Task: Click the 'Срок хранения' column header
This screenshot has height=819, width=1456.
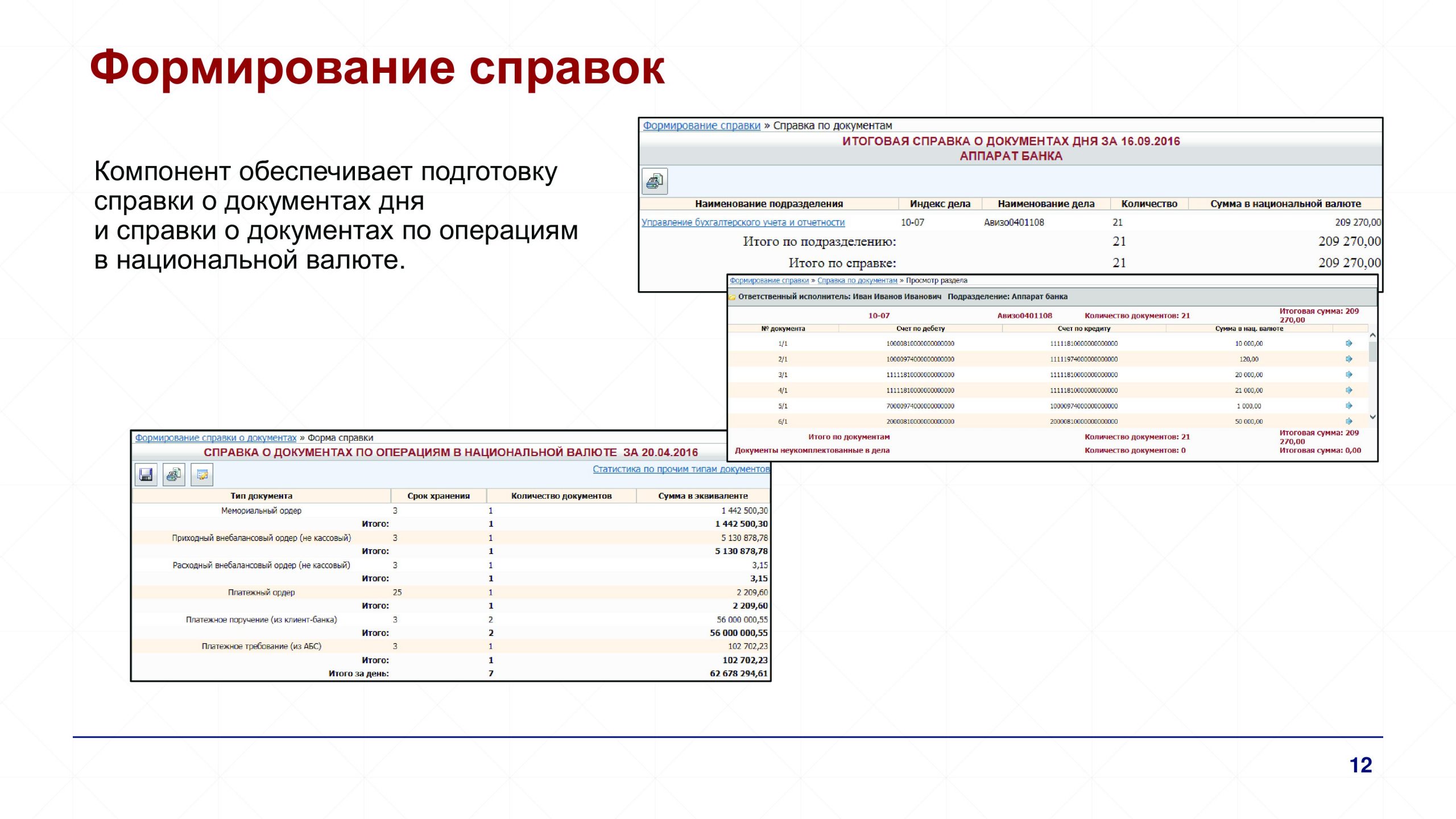Action: pos(439,496)
